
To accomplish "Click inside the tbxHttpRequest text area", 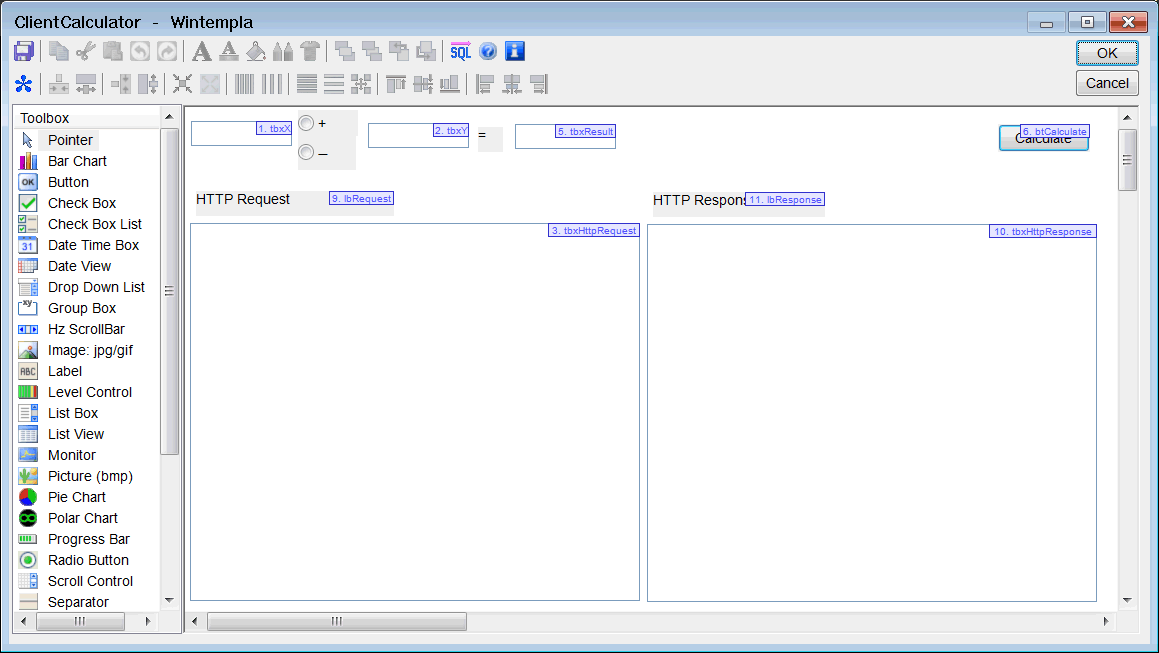I will pos(415,412).
